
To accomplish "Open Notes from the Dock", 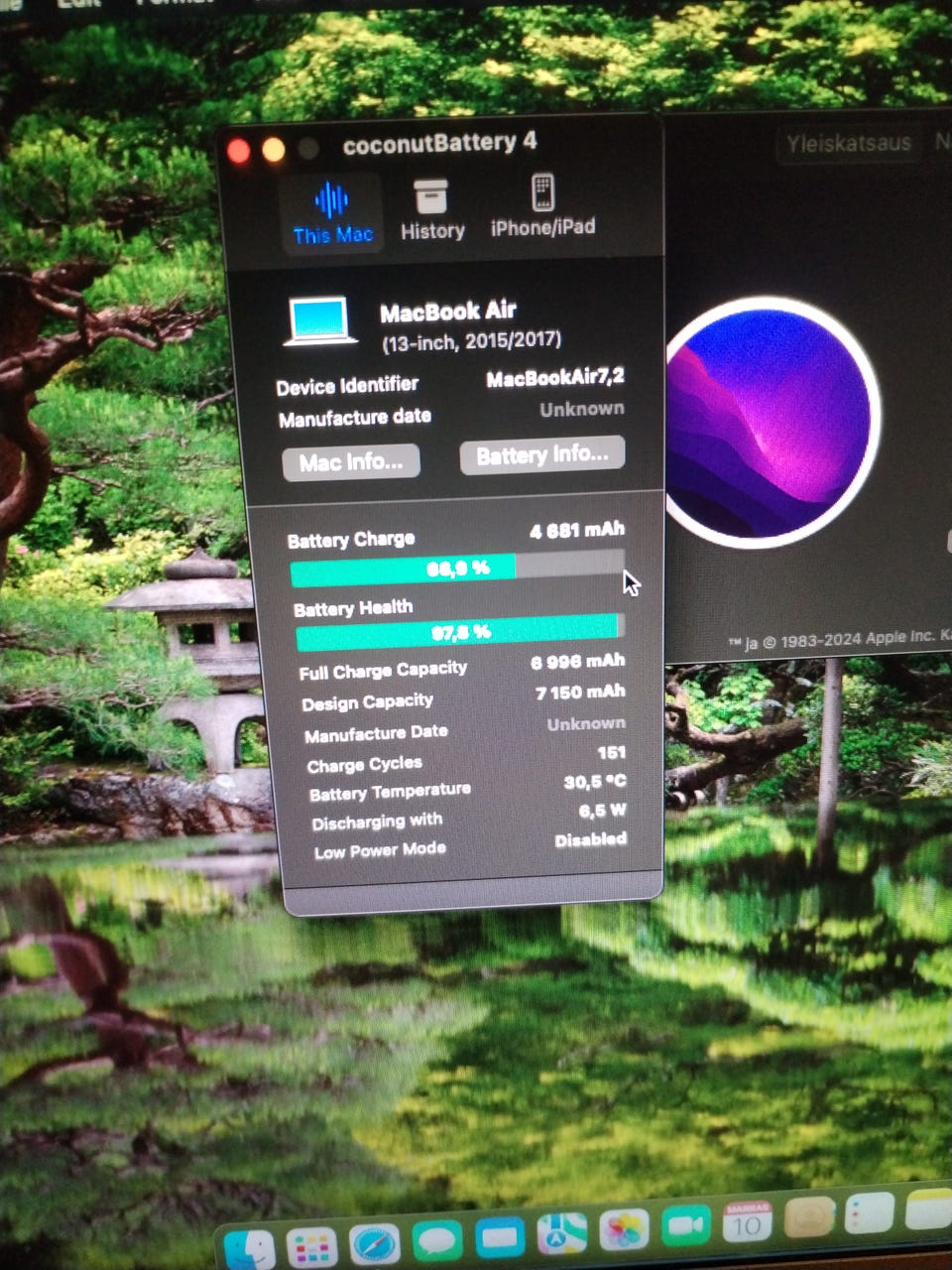I will (930, 1209).
